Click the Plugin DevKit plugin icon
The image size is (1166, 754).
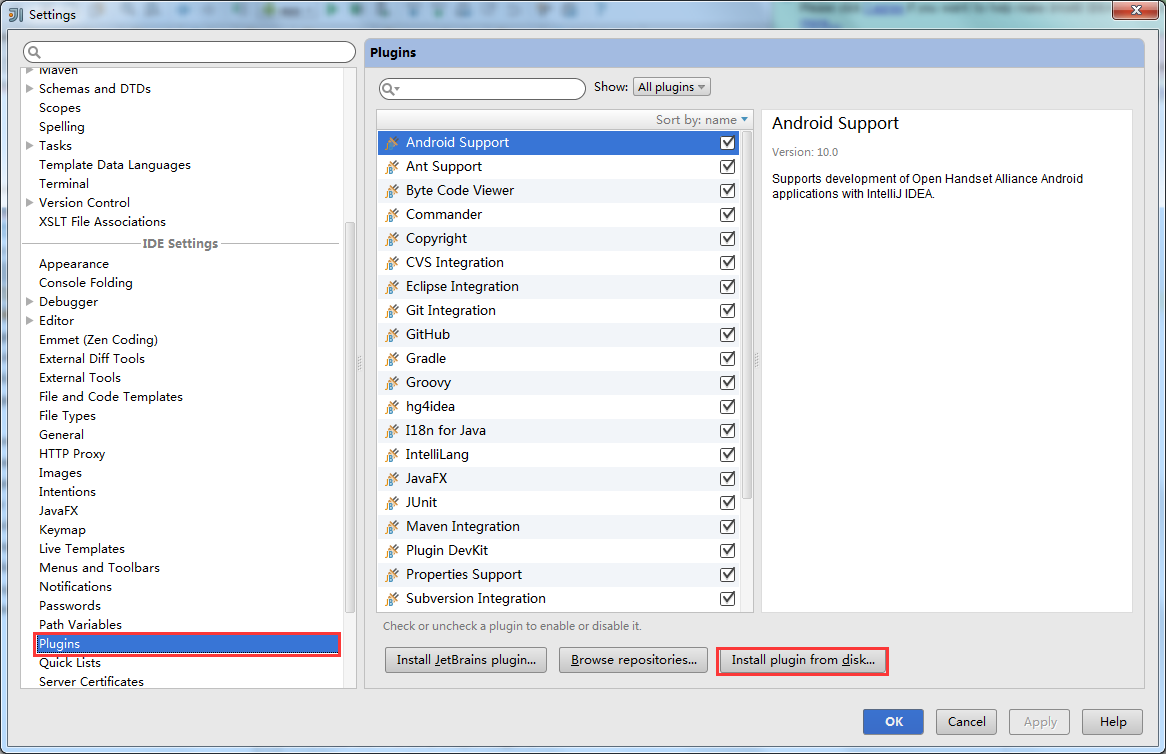(392, 551)
